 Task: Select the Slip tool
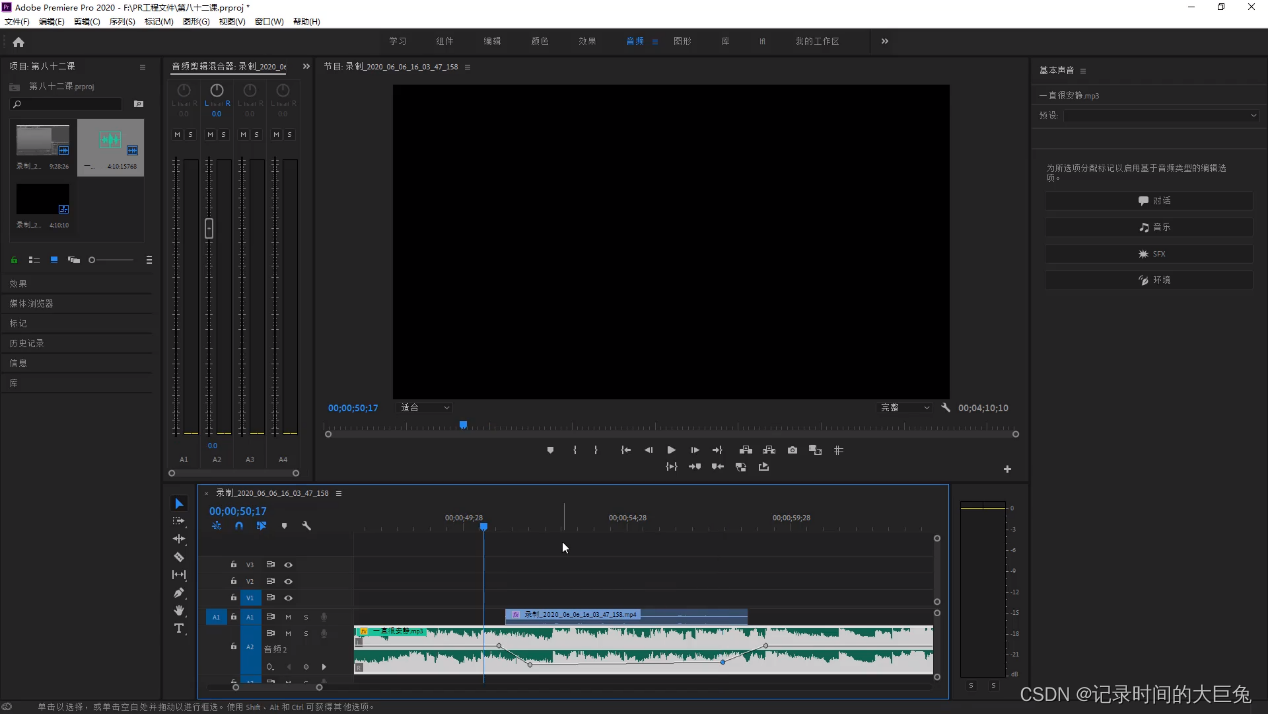pos(179,575)
